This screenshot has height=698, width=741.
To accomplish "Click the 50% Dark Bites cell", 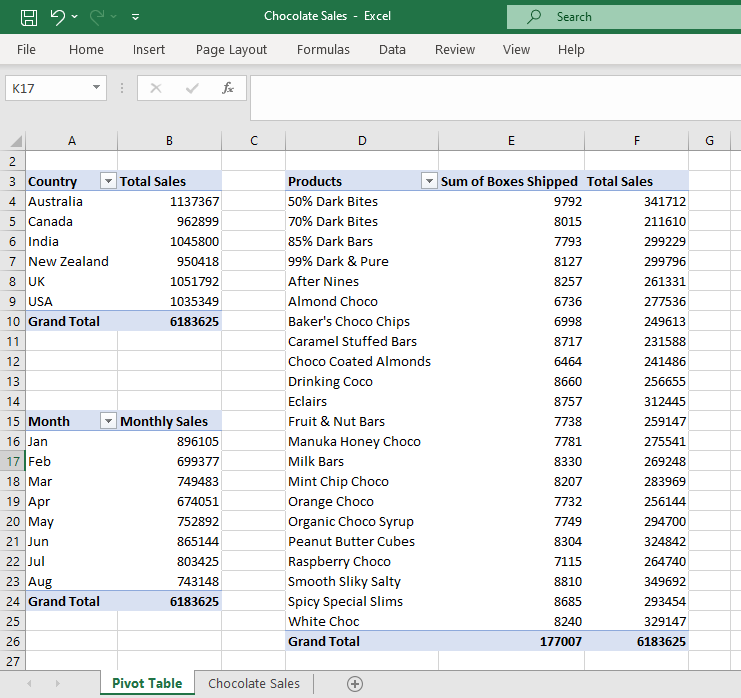I will [362, 201].
